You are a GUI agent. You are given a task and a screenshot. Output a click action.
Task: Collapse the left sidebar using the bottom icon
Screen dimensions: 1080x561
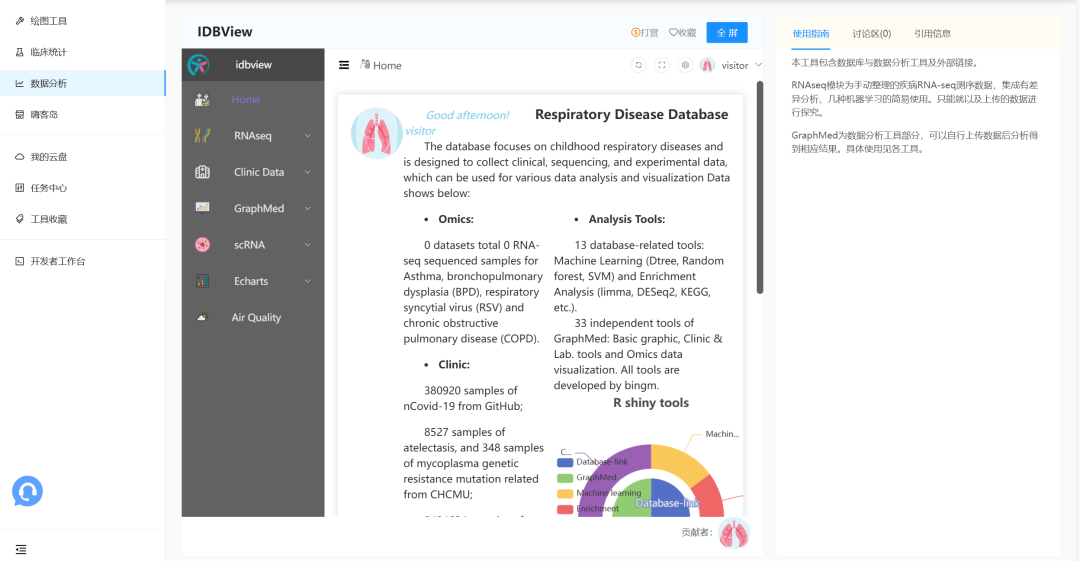tap(21, 549)
